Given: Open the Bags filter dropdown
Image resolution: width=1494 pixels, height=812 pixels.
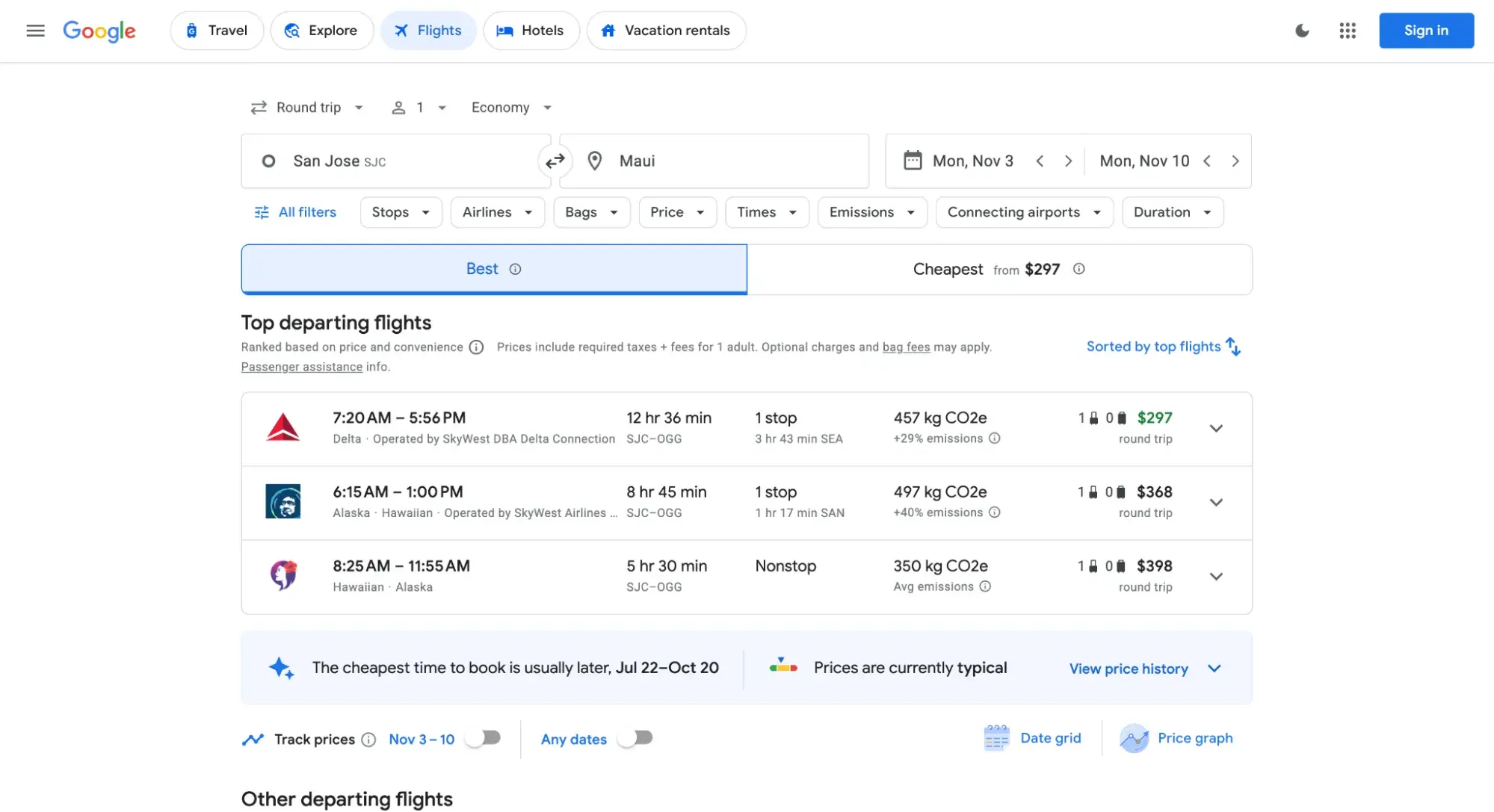Looking at the screenshot, I should pos(592,212).
